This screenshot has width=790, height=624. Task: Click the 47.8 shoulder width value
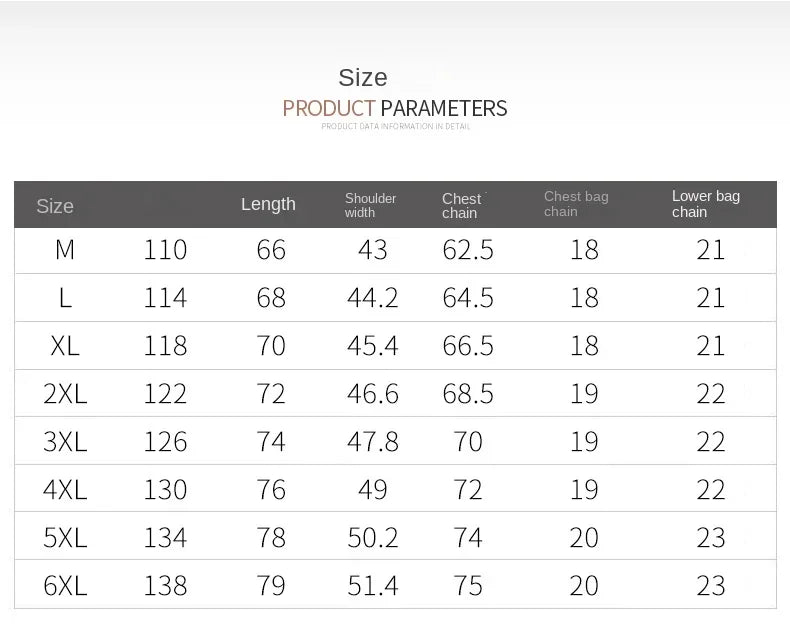(372, 442)
